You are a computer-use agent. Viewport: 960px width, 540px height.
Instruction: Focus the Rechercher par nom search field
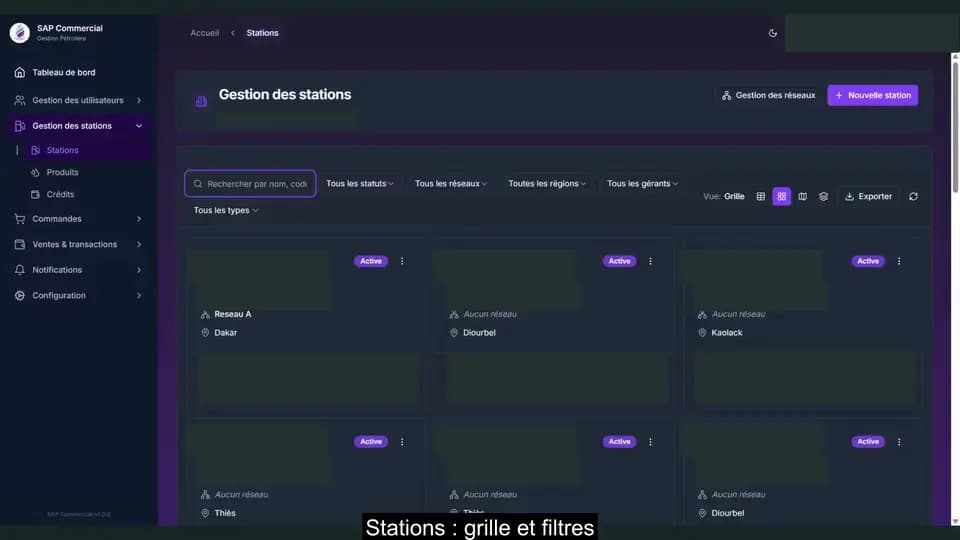[x=250, y=184]
